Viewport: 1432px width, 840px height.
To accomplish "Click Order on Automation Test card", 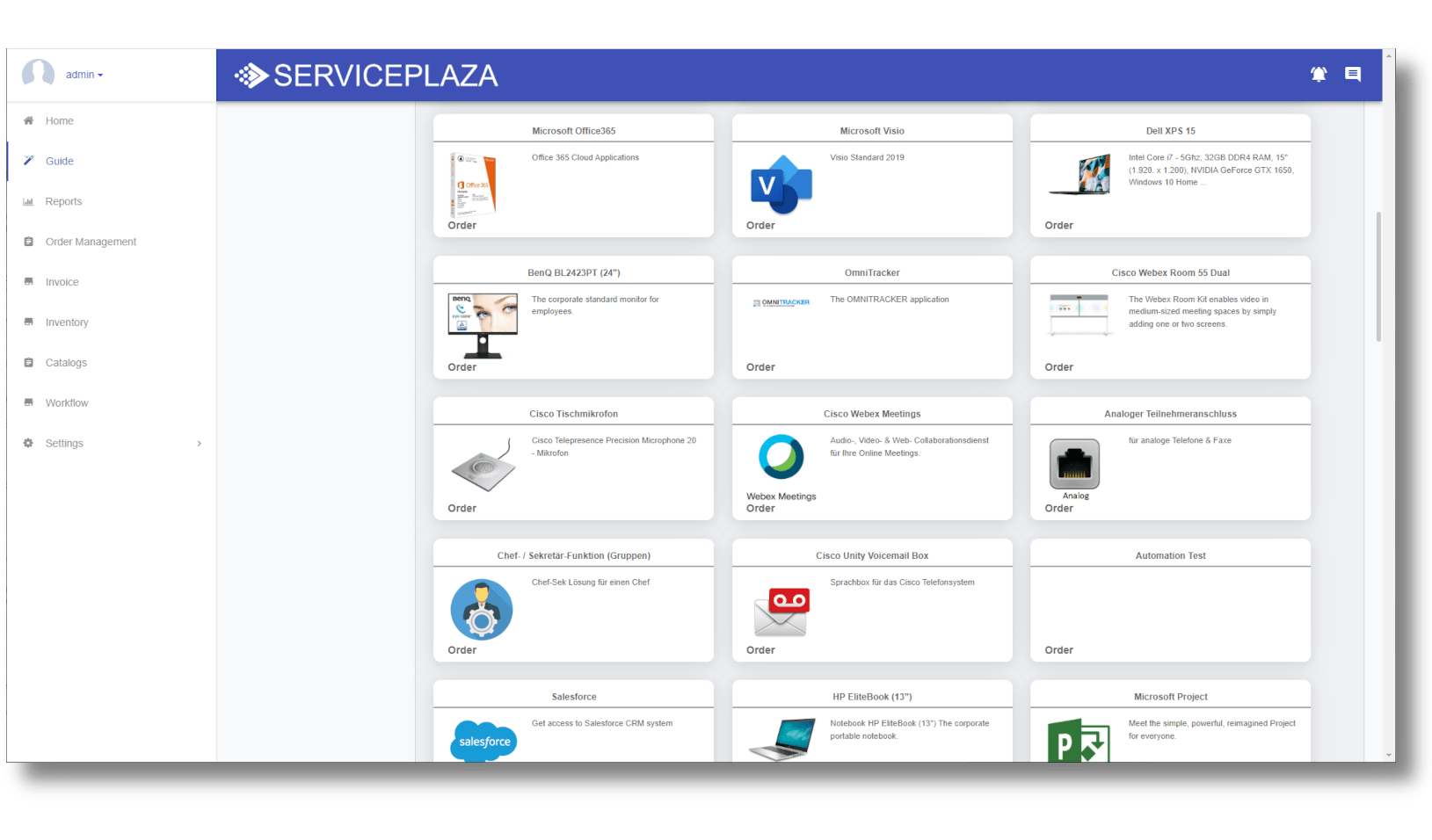I will pyautogui.click(x=1059, y=650).
